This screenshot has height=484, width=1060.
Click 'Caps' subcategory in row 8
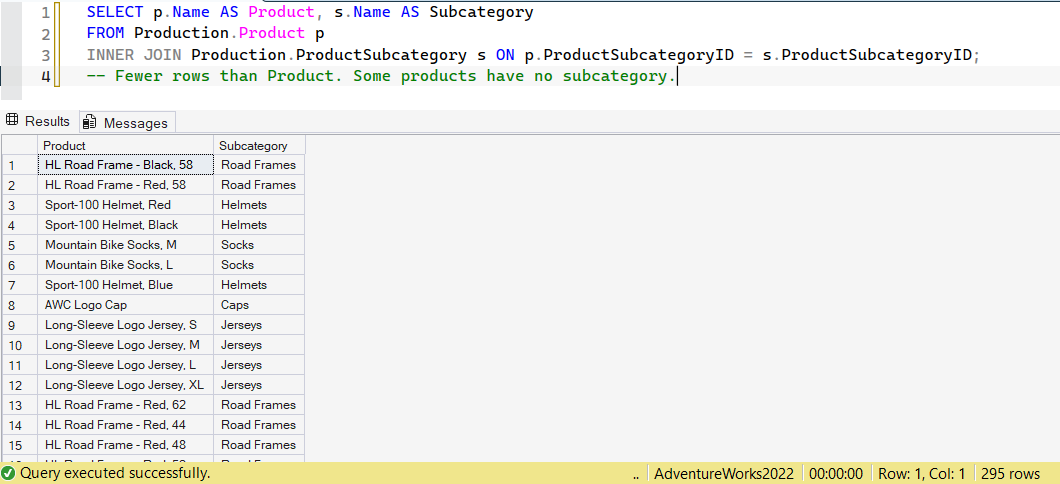tap(260, 305)
